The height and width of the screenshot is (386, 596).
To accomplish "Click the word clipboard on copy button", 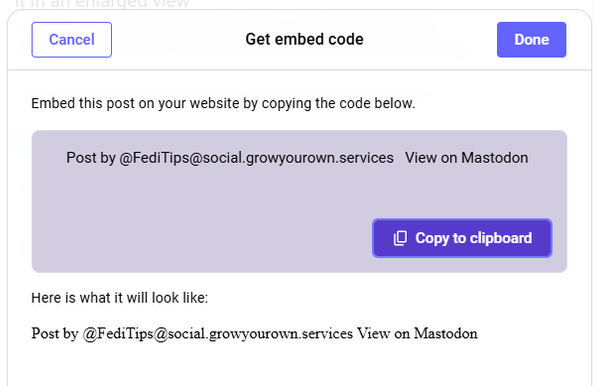I will [501, 238].
